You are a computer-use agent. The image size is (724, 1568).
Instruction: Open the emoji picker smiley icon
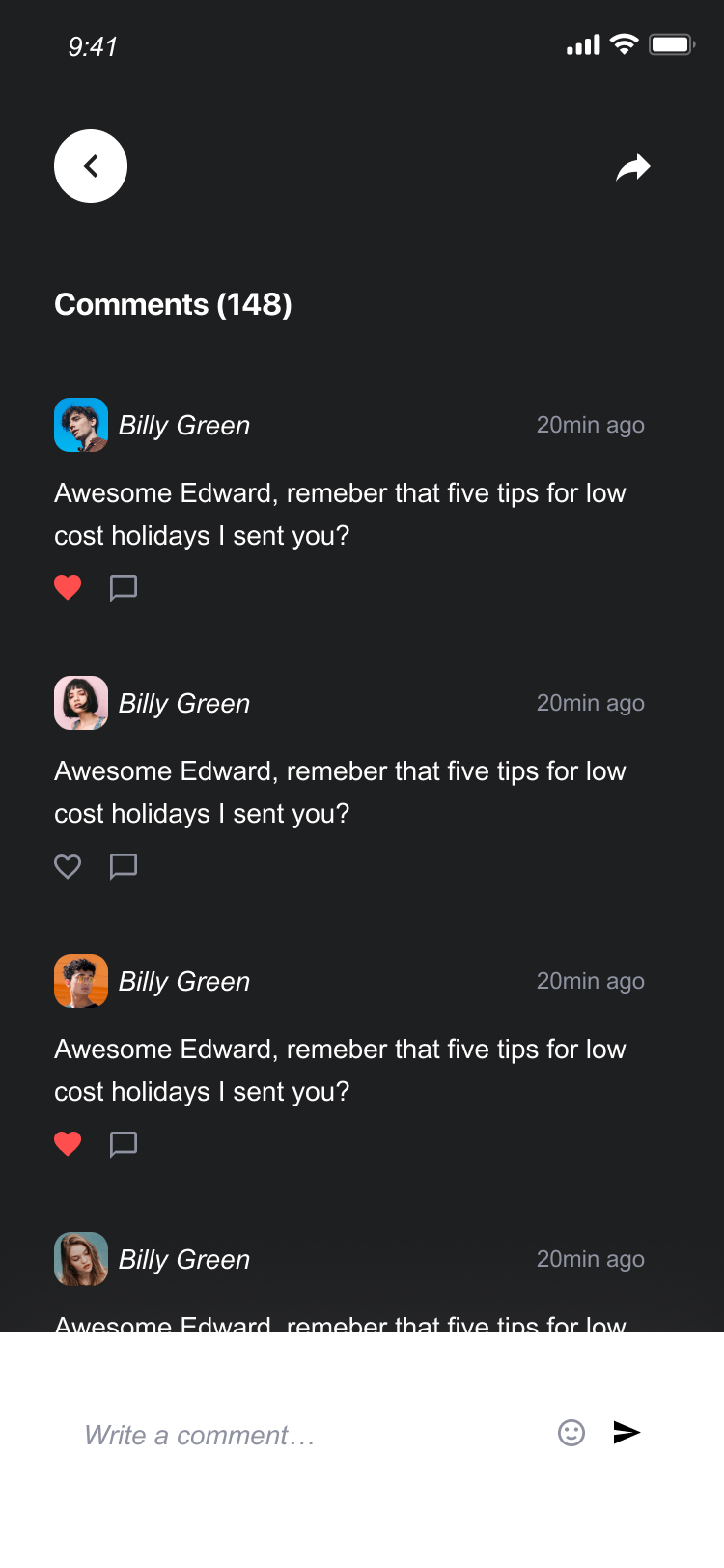coord(571,1433)
